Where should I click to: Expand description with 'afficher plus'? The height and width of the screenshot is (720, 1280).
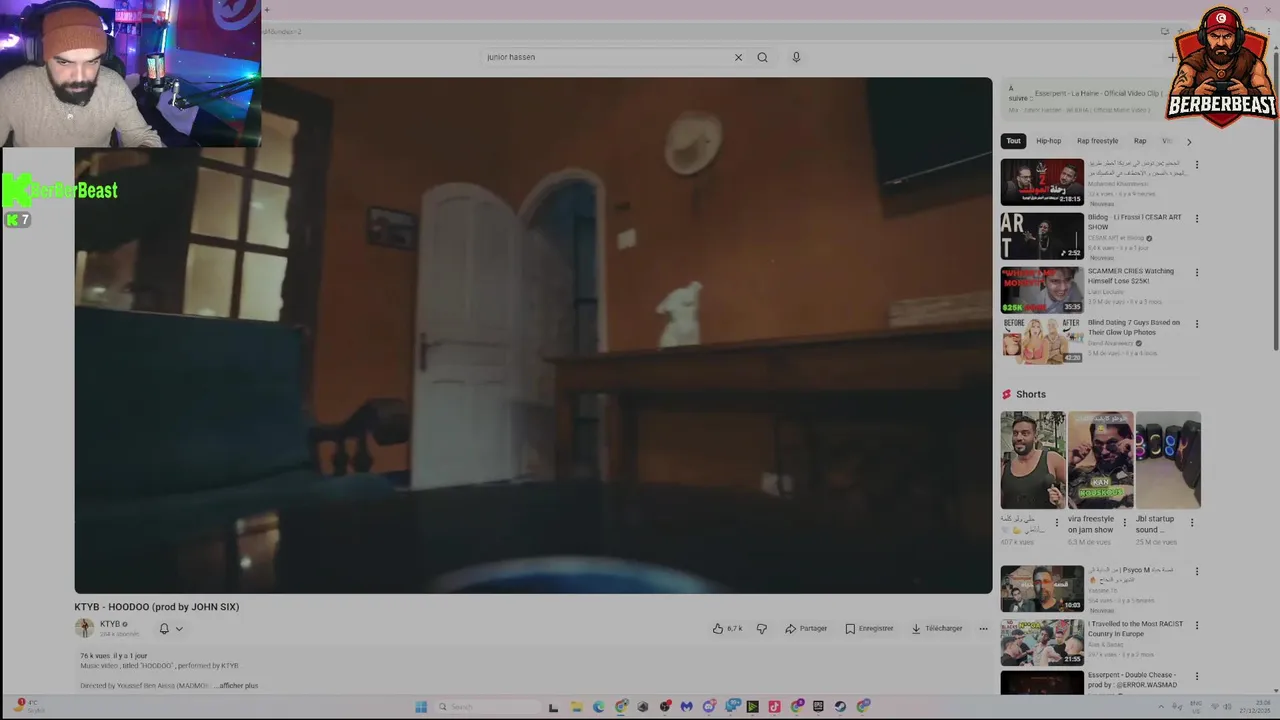point(239,686)
